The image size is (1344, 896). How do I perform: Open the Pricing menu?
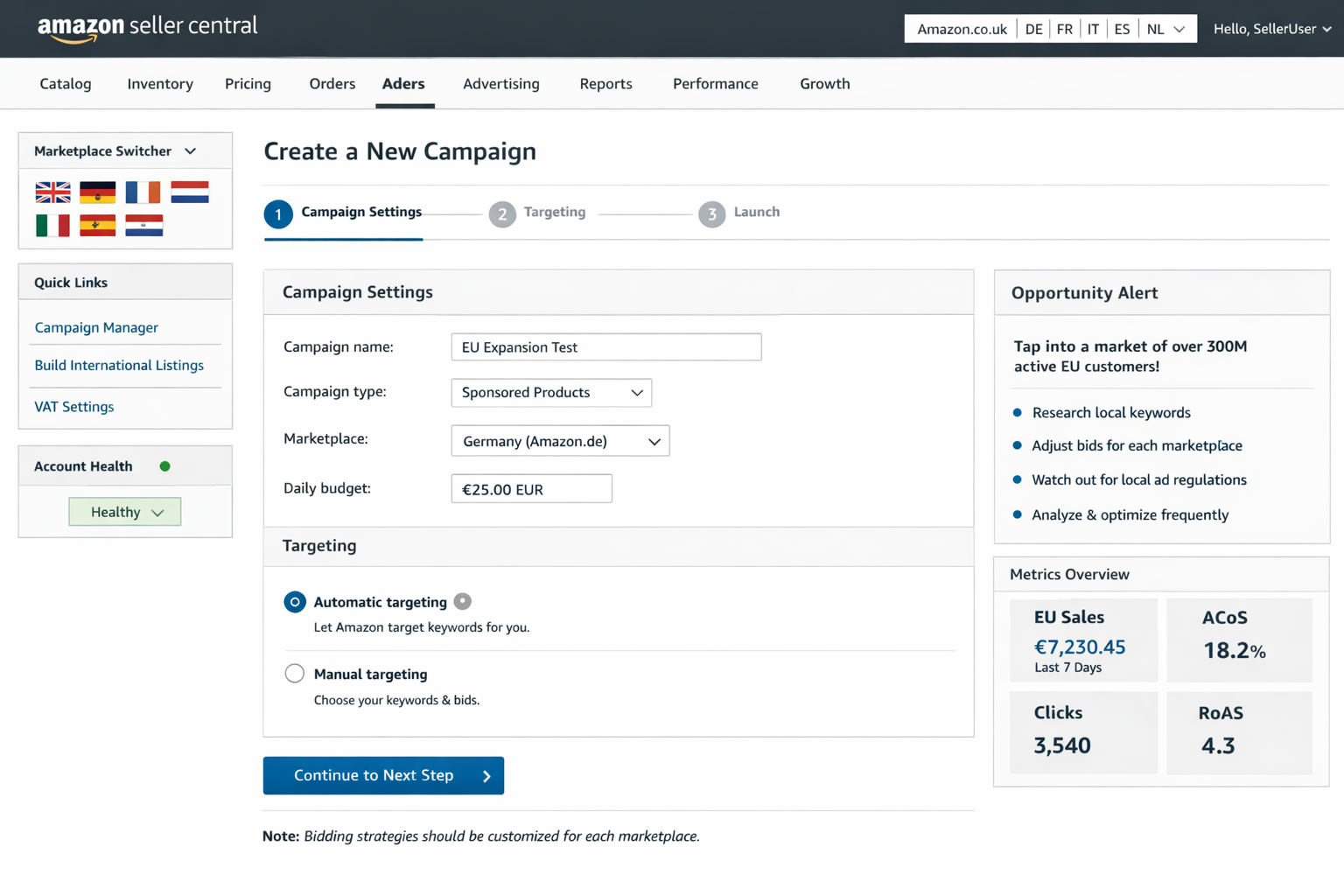(x=248, y=84)
